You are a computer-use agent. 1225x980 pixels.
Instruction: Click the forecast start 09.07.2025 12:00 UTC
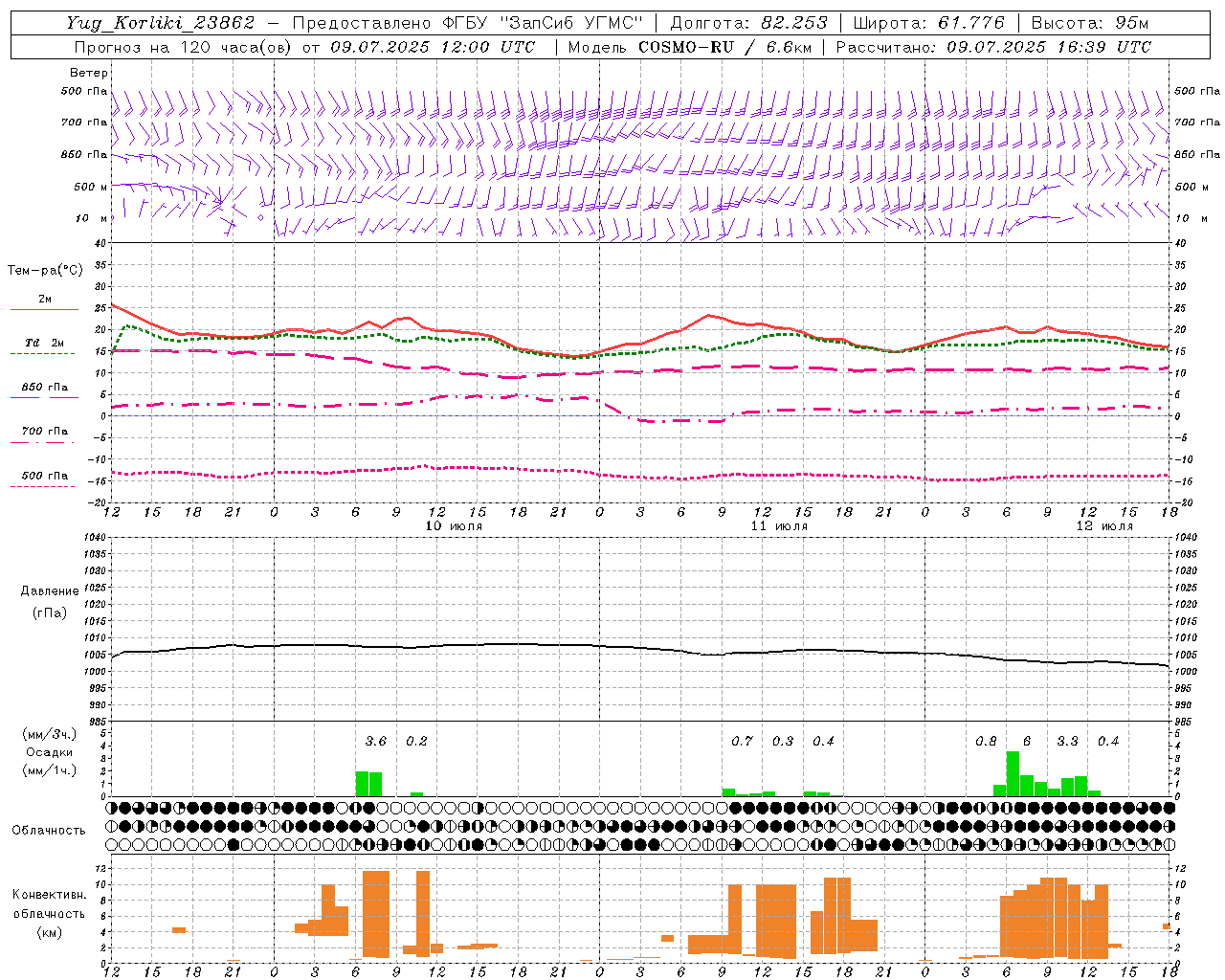[433, 46]
